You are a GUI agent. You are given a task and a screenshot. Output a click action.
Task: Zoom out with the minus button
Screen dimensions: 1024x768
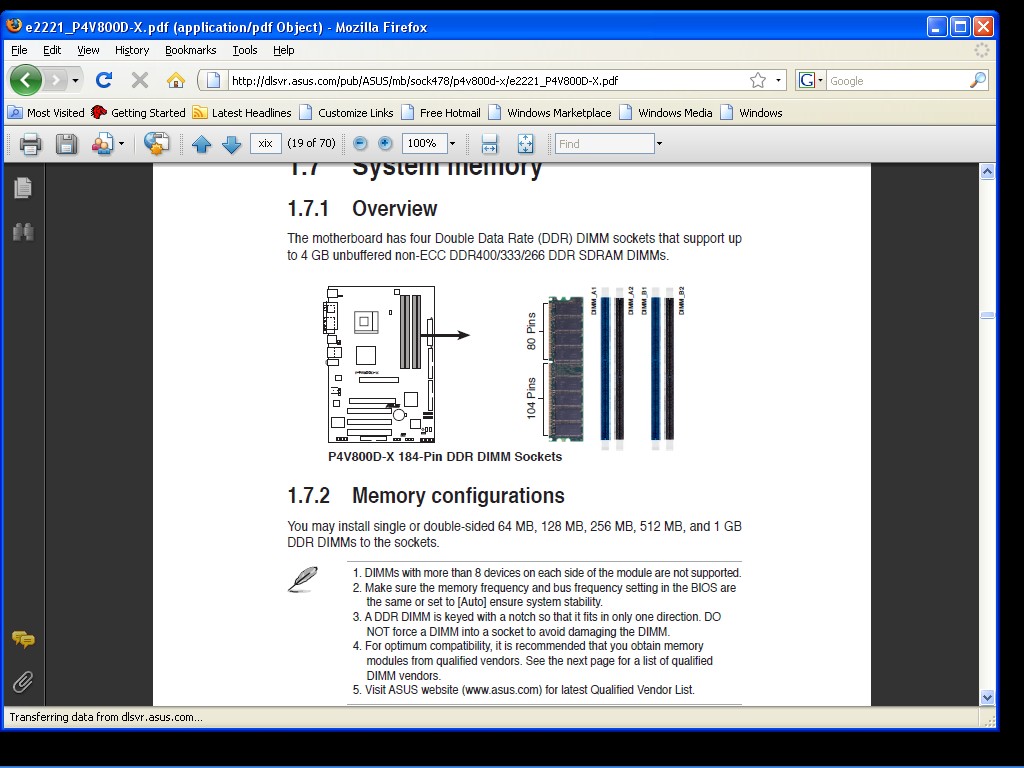(360, 144)
